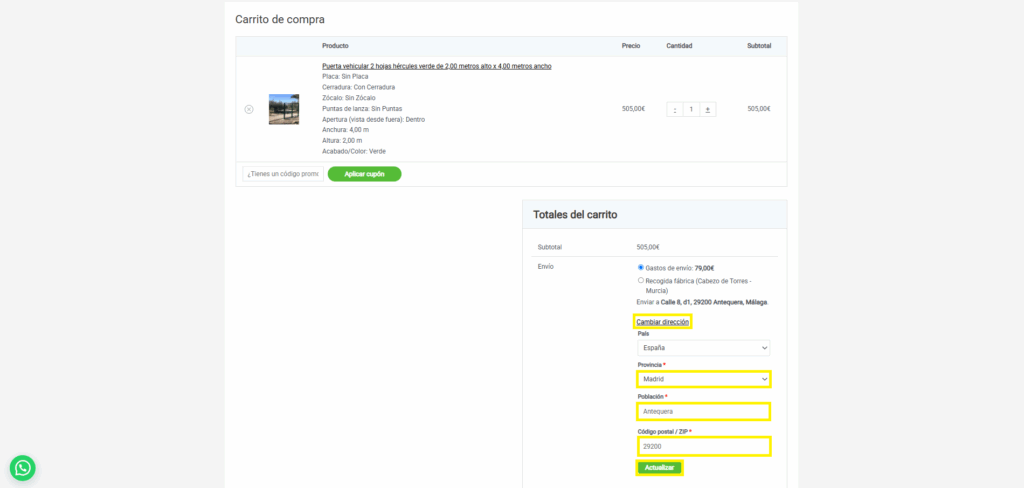
Task: Click the quantity number field
Action: (691, 109)
